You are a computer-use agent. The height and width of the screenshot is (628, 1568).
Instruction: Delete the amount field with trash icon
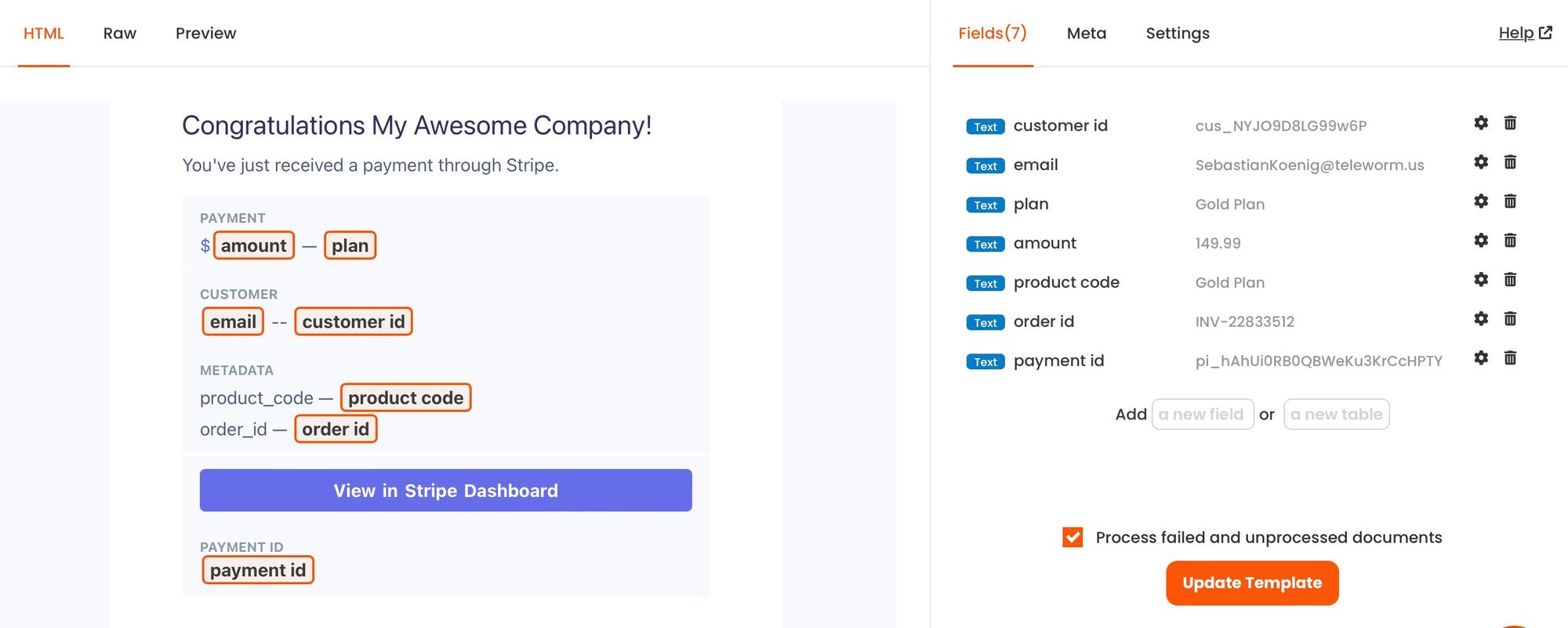pyautogui.click(x=1510, y=241)
